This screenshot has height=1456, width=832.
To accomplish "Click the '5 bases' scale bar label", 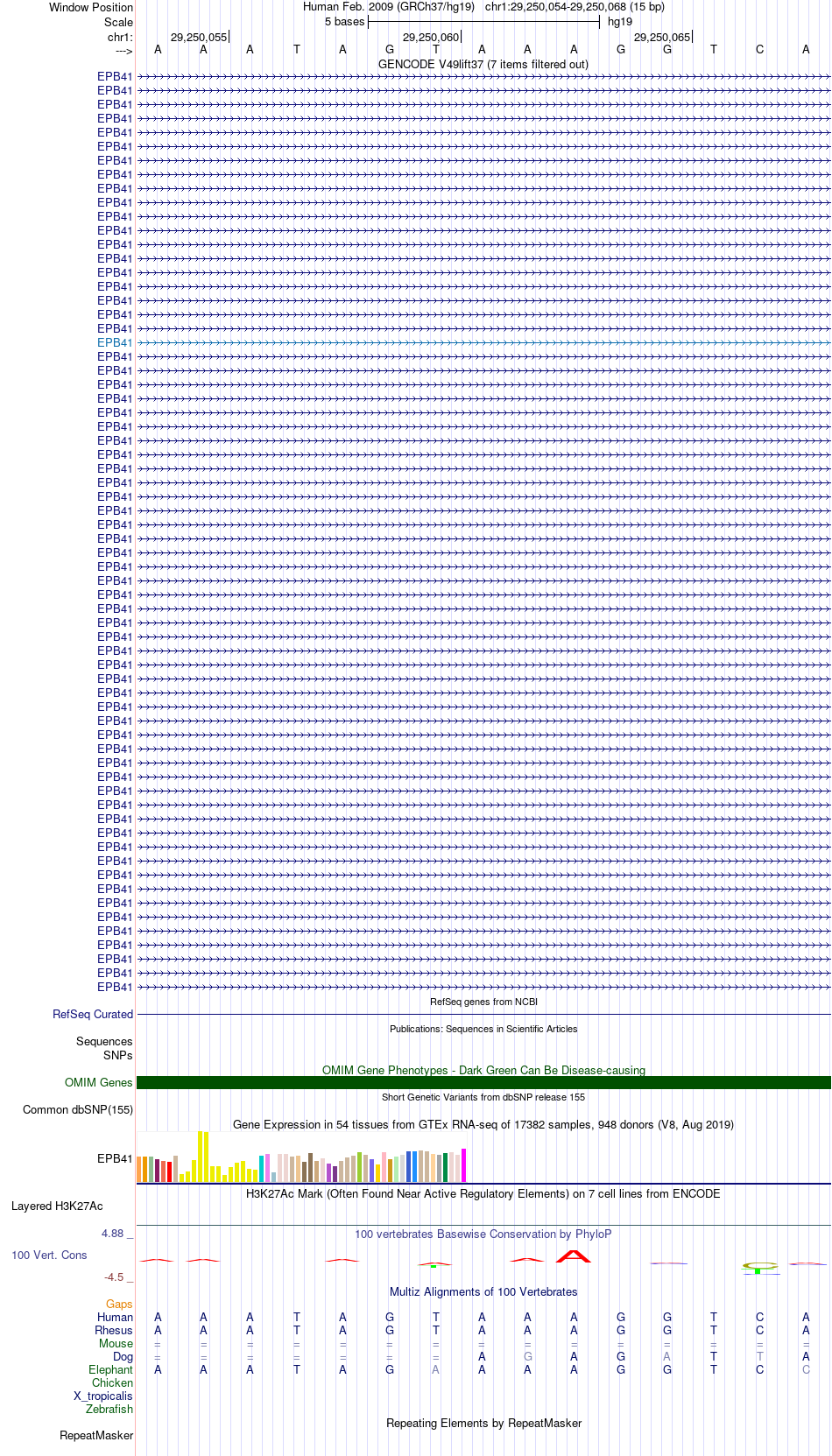I will tap(344, 21).
